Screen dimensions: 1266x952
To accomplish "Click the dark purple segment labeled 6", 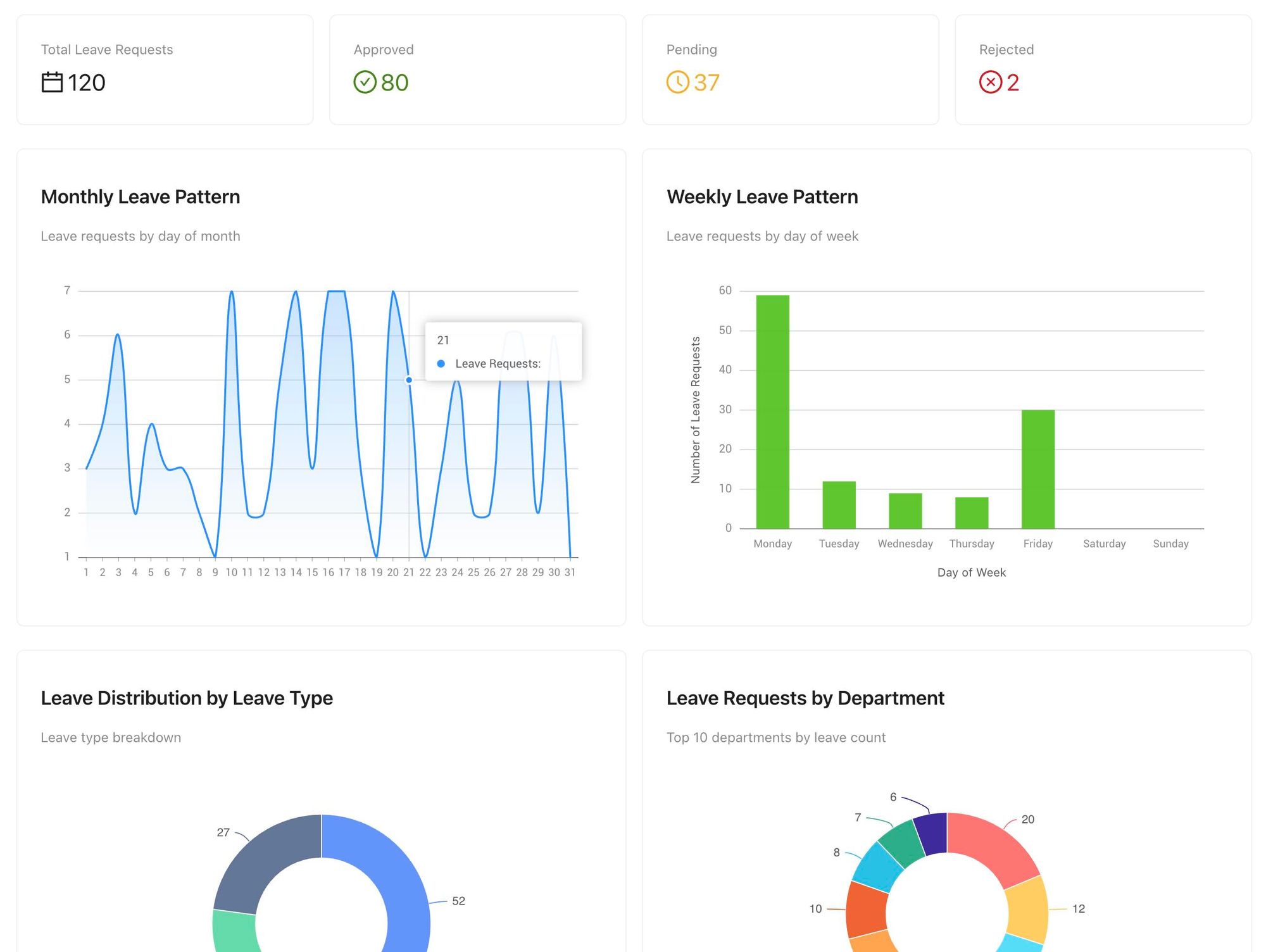I will tap(932, 833).
